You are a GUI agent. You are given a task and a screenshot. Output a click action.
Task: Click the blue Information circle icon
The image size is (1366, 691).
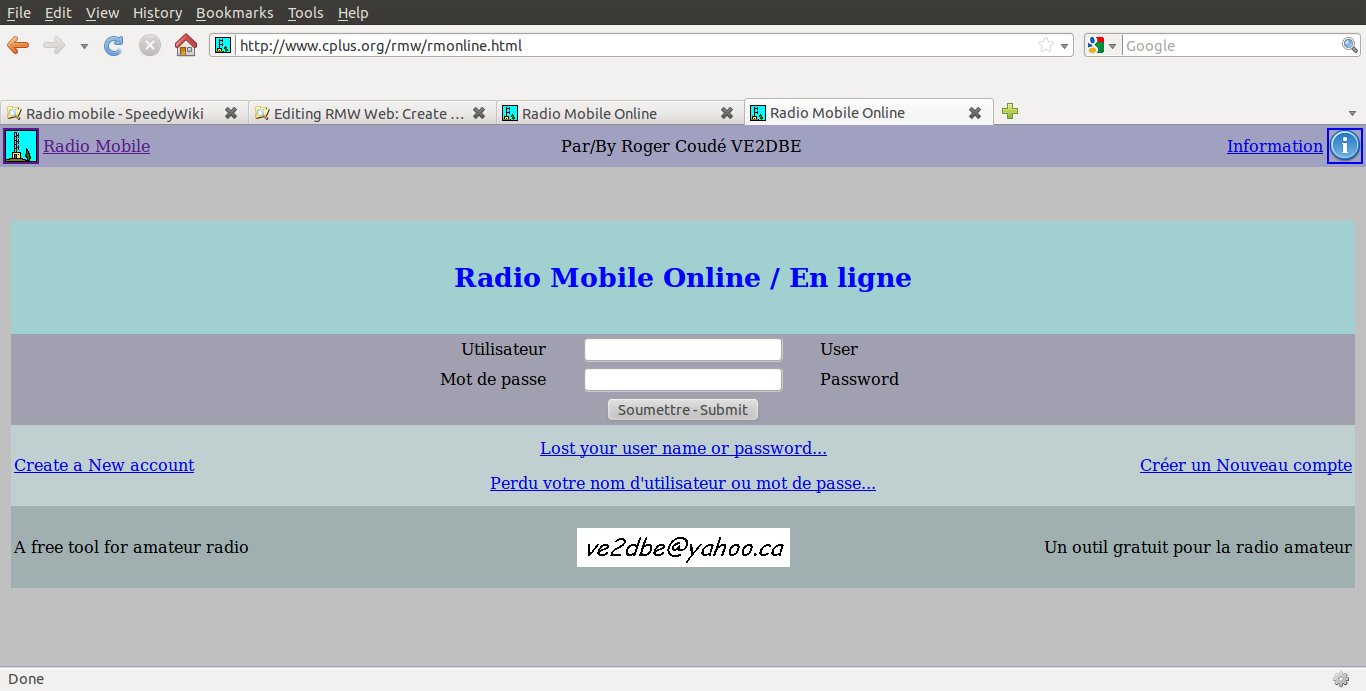(x=1345, y=146)
